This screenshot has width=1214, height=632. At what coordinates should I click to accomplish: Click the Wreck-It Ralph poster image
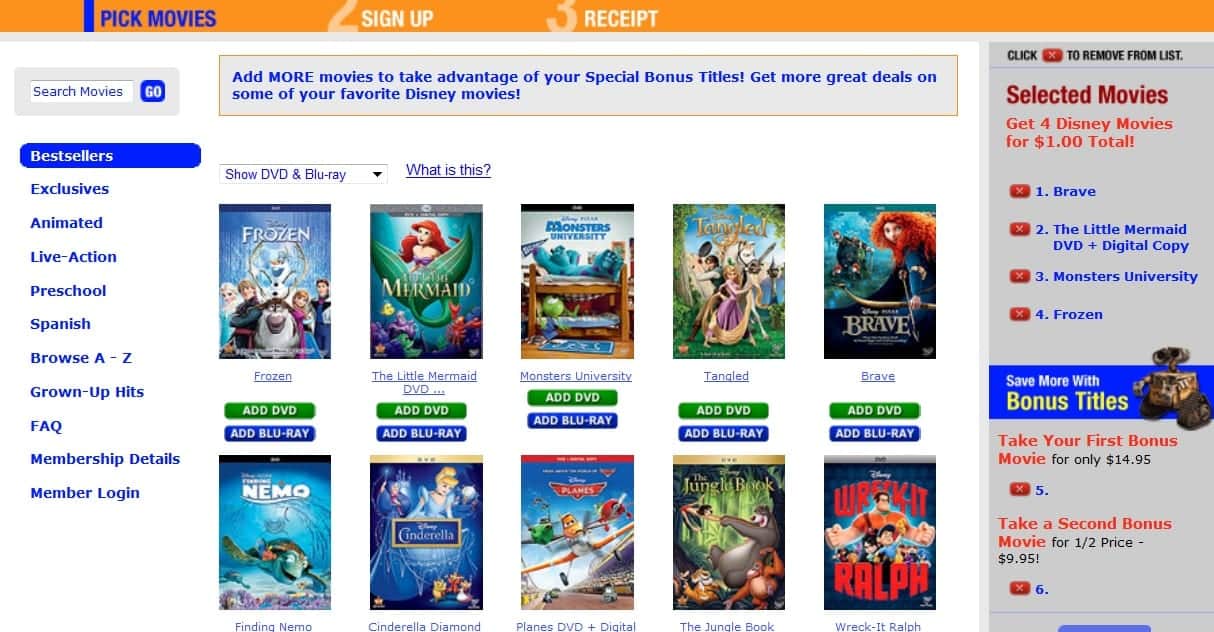pyautogui.click(x=880, y=532)
